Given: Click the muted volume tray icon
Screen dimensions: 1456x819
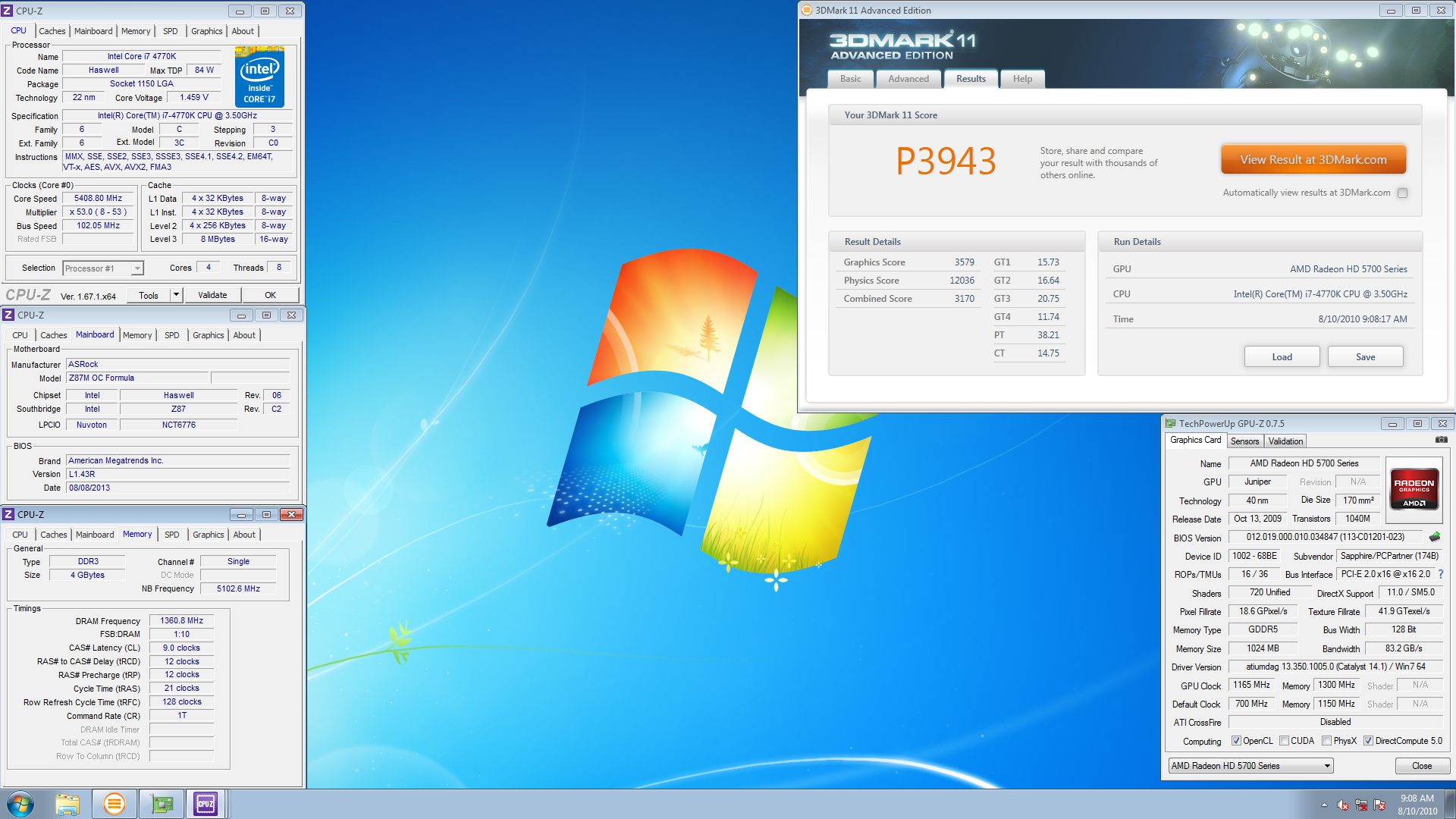Looking at the screenshot, I should (x=1343, y=805).
